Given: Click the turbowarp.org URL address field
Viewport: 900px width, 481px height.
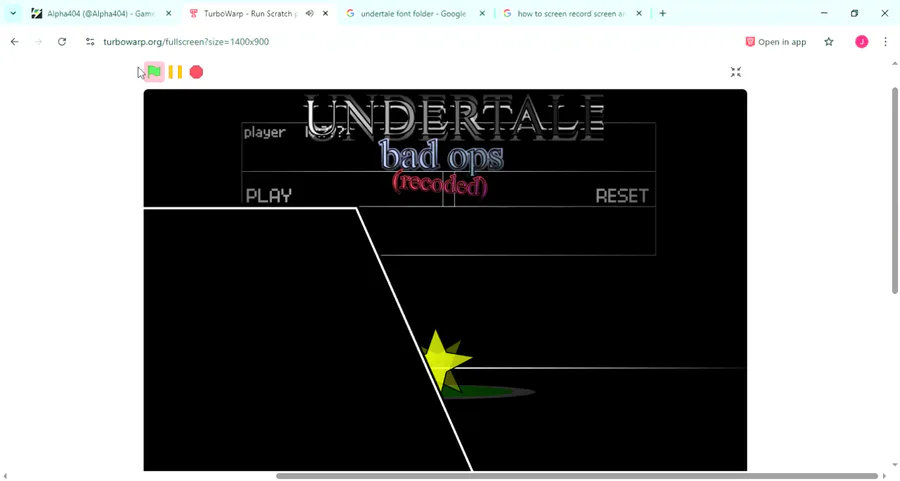Looking at the screenshot, I should click(186, 41).
